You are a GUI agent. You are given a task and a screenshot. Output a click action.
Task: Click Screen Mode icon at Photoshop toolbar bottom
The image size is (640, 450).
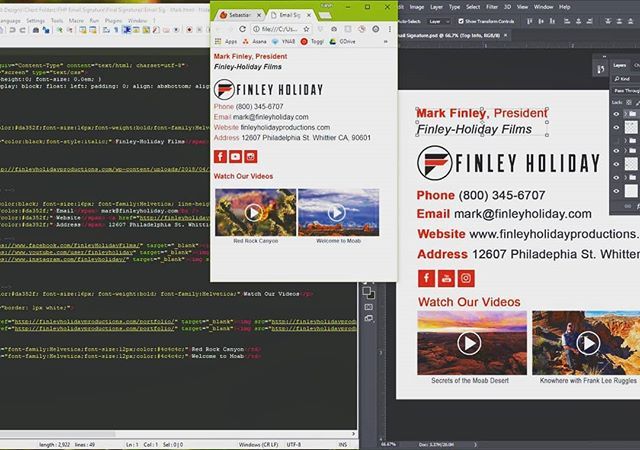369,319
